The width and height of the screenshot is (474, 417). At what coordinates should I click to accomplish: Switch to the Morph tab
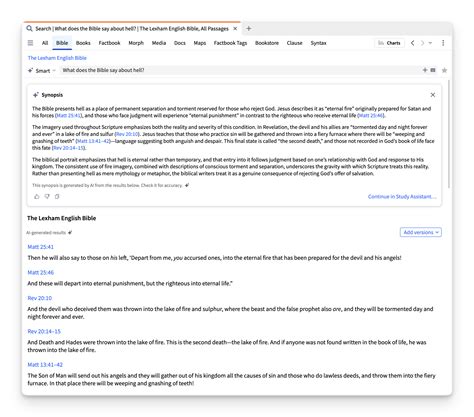coord(136,43)
